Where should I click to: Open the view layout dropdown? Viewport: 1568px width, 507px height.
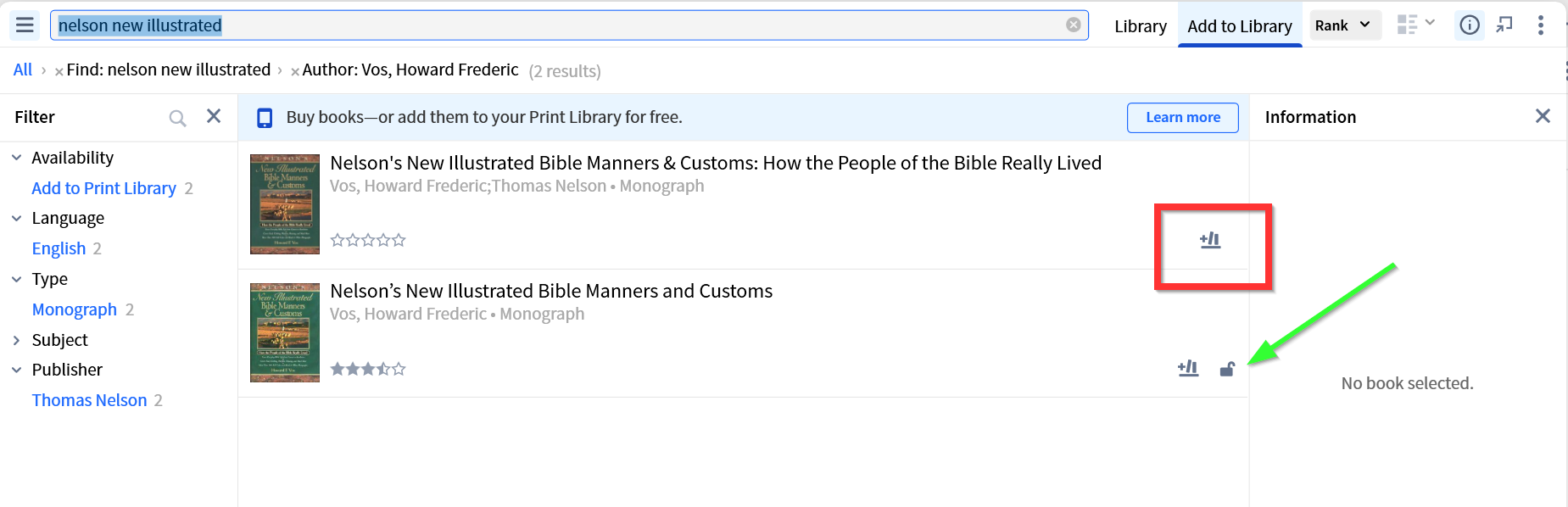[x=1415, y=25]
